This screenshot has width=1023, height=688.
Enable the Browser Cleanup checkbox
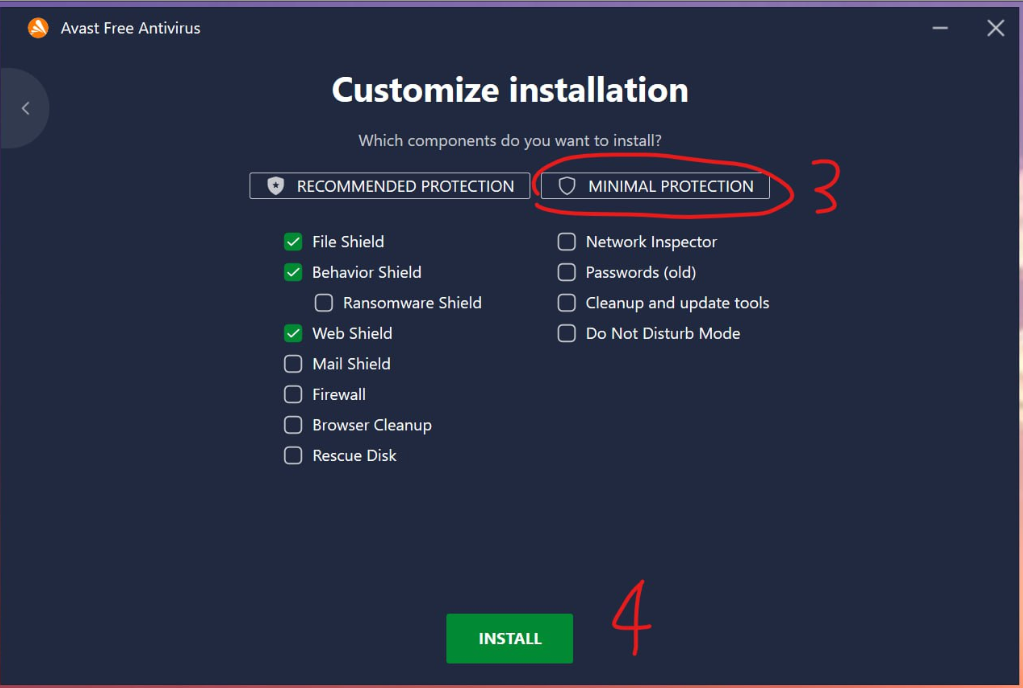click(x=293, y=425)
